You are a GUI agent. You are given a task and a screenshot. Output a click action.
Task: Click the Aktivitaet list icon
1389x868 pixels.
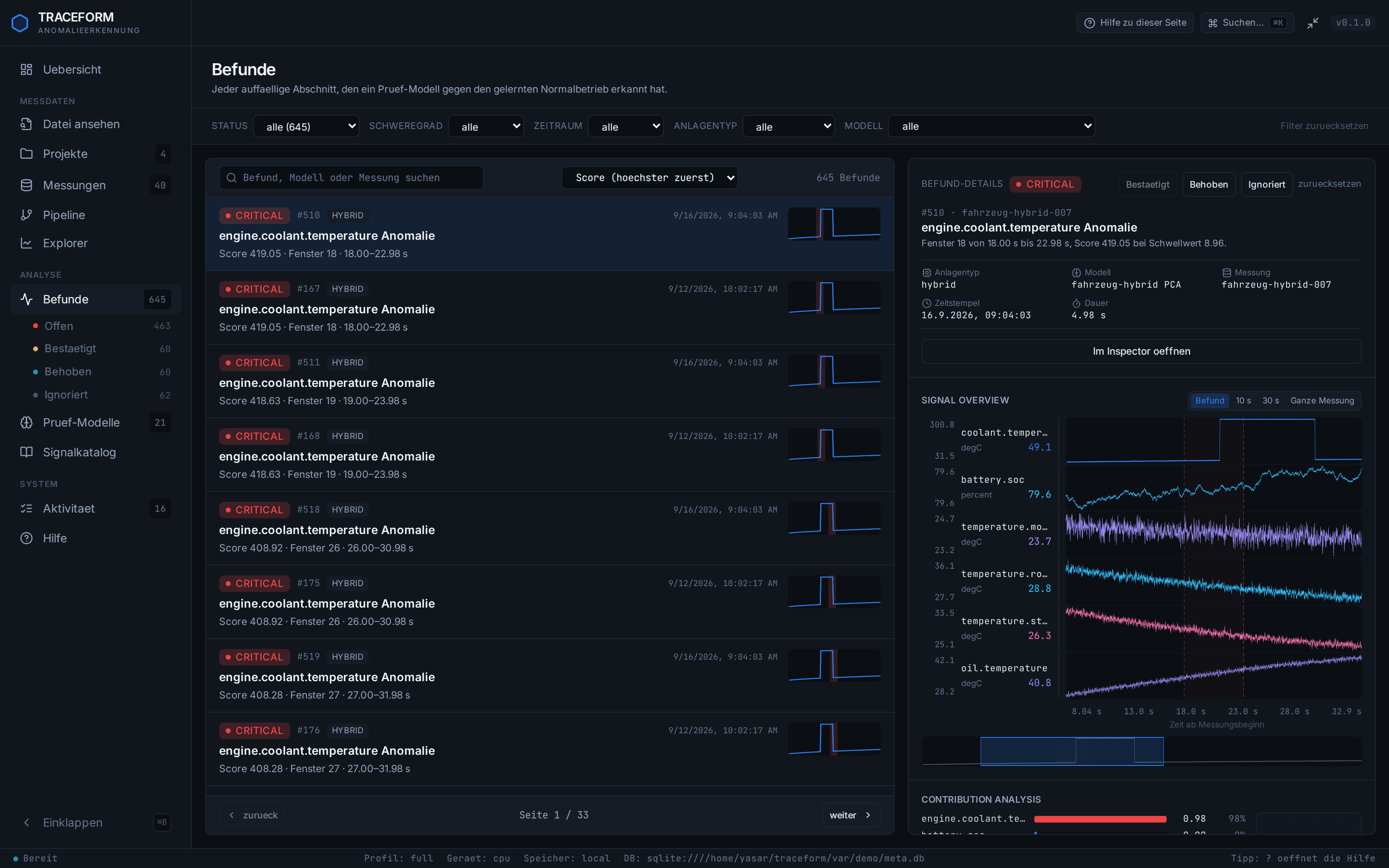26,509
